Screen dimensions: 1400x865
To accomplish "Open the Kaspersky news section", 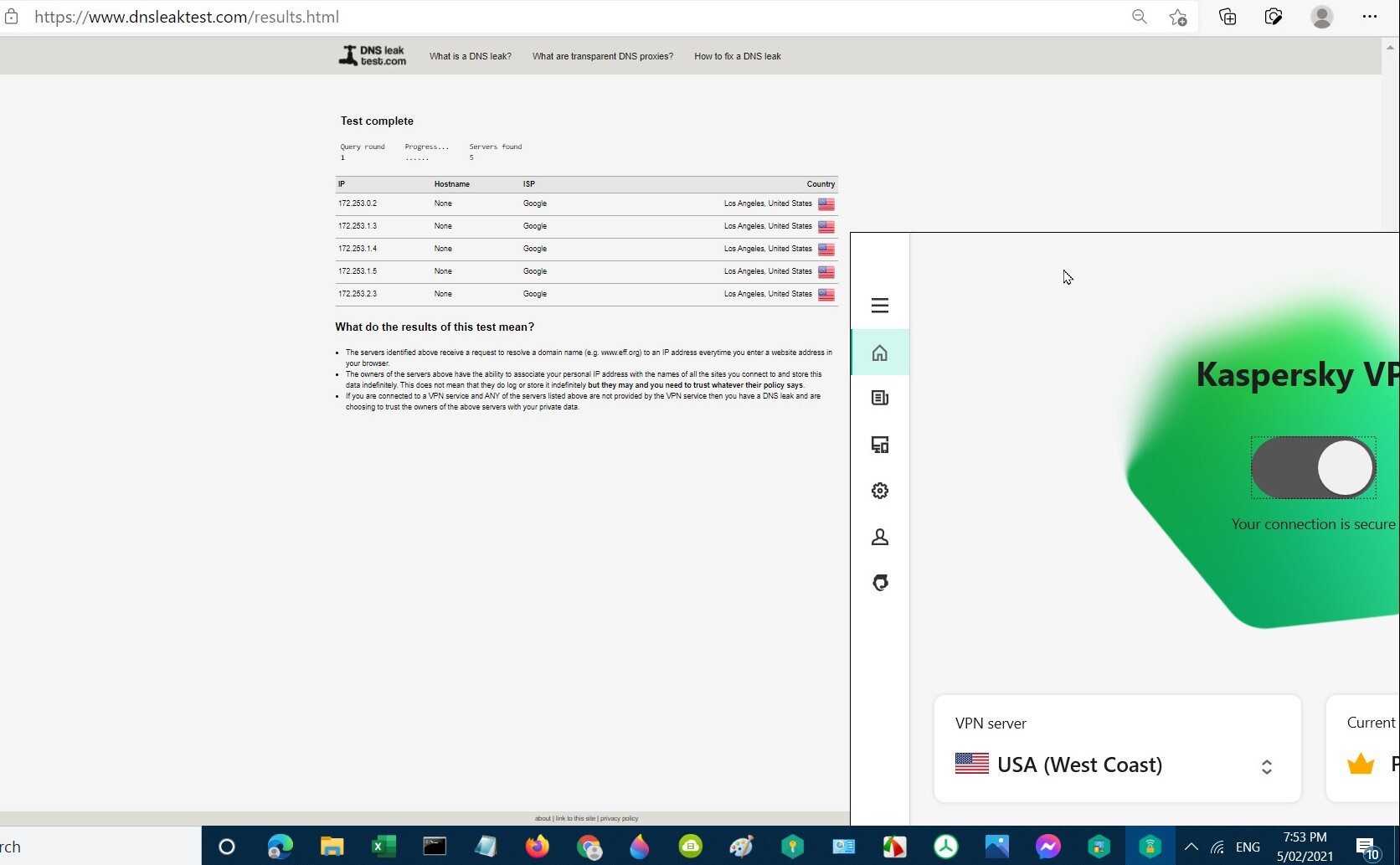I will point(879,399).
